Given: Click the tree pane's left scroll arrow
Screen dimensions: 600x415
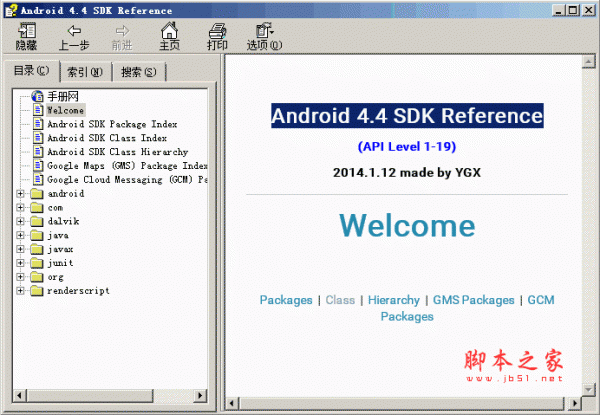Looking at the screenshot, I should [x=20, y=395].
